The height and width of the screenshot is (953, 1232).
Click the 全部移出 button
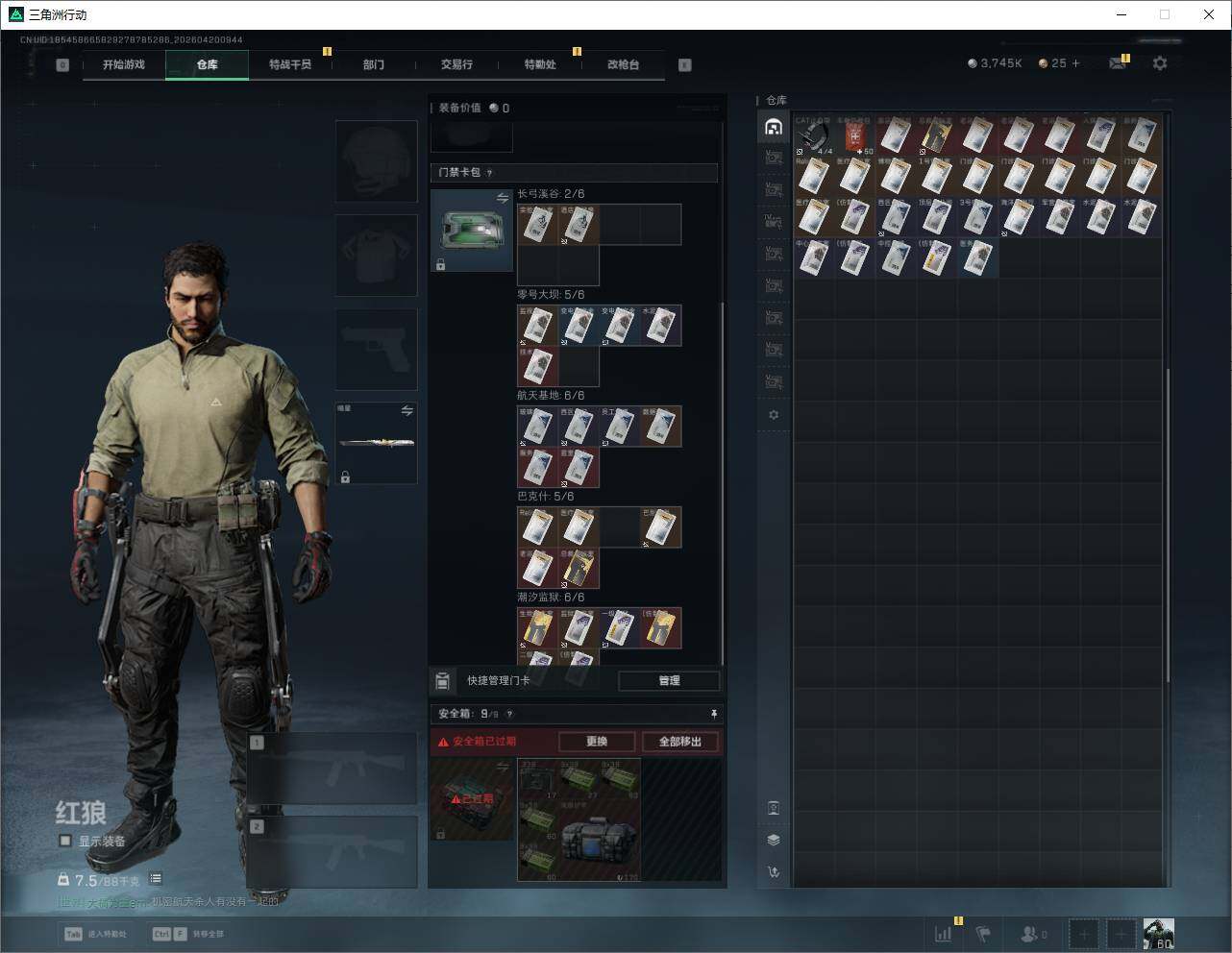[x=680, y=742]
